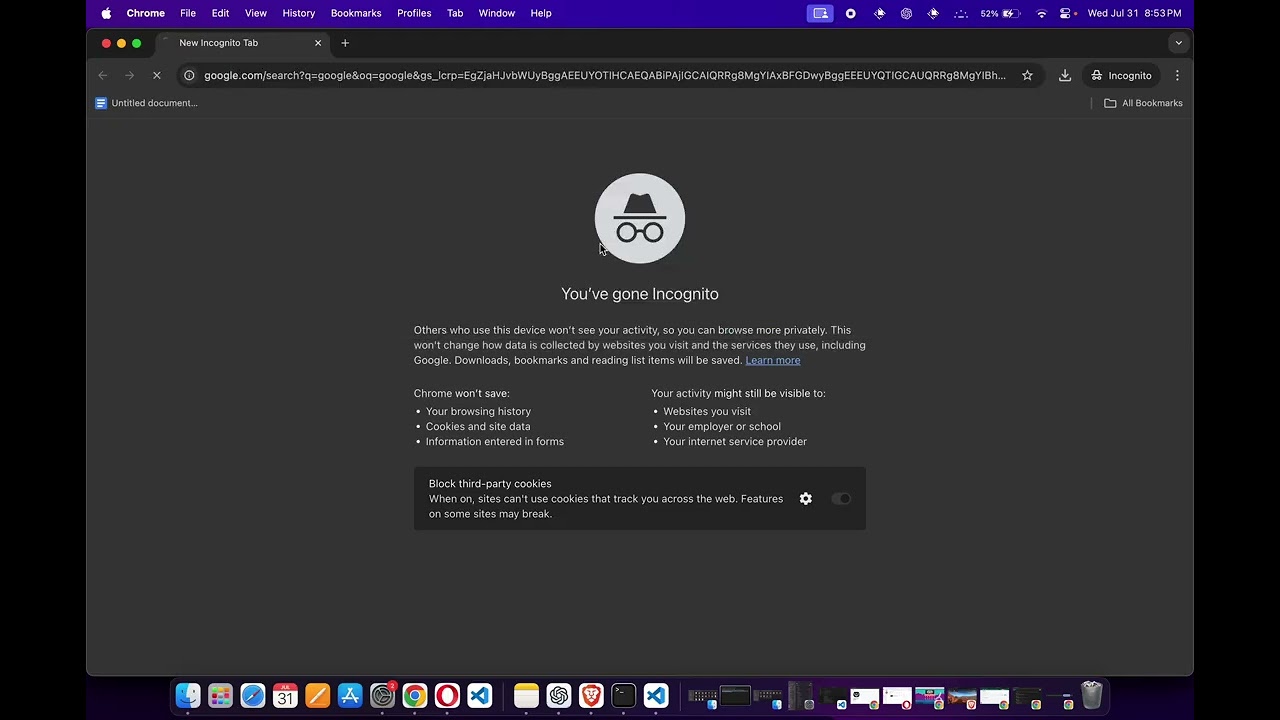Open the Profiles menu
1280x720 pixels.
[x=414, y=13]
